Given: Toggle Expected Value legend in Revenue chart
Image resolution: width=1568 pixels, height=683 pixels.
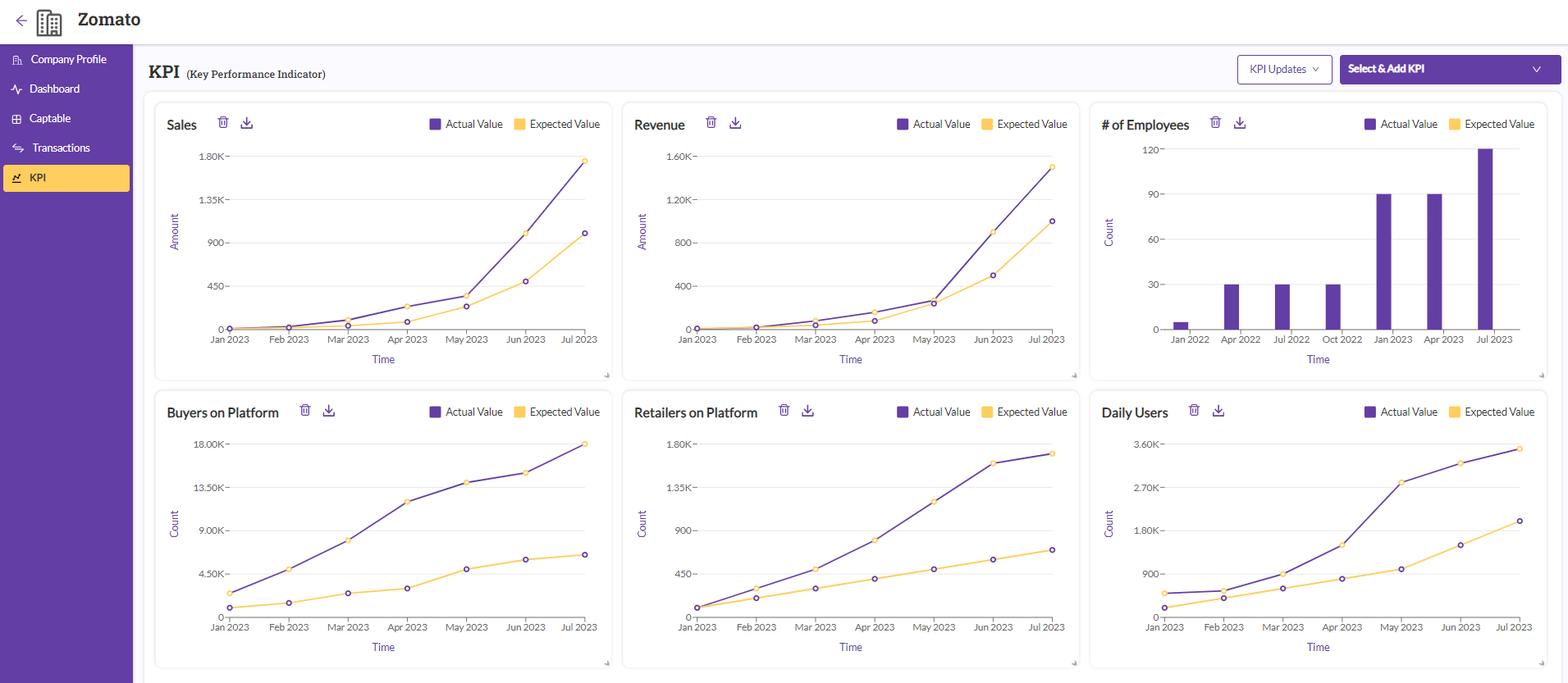Looking at the screenshot, I should click(1024, 125).
